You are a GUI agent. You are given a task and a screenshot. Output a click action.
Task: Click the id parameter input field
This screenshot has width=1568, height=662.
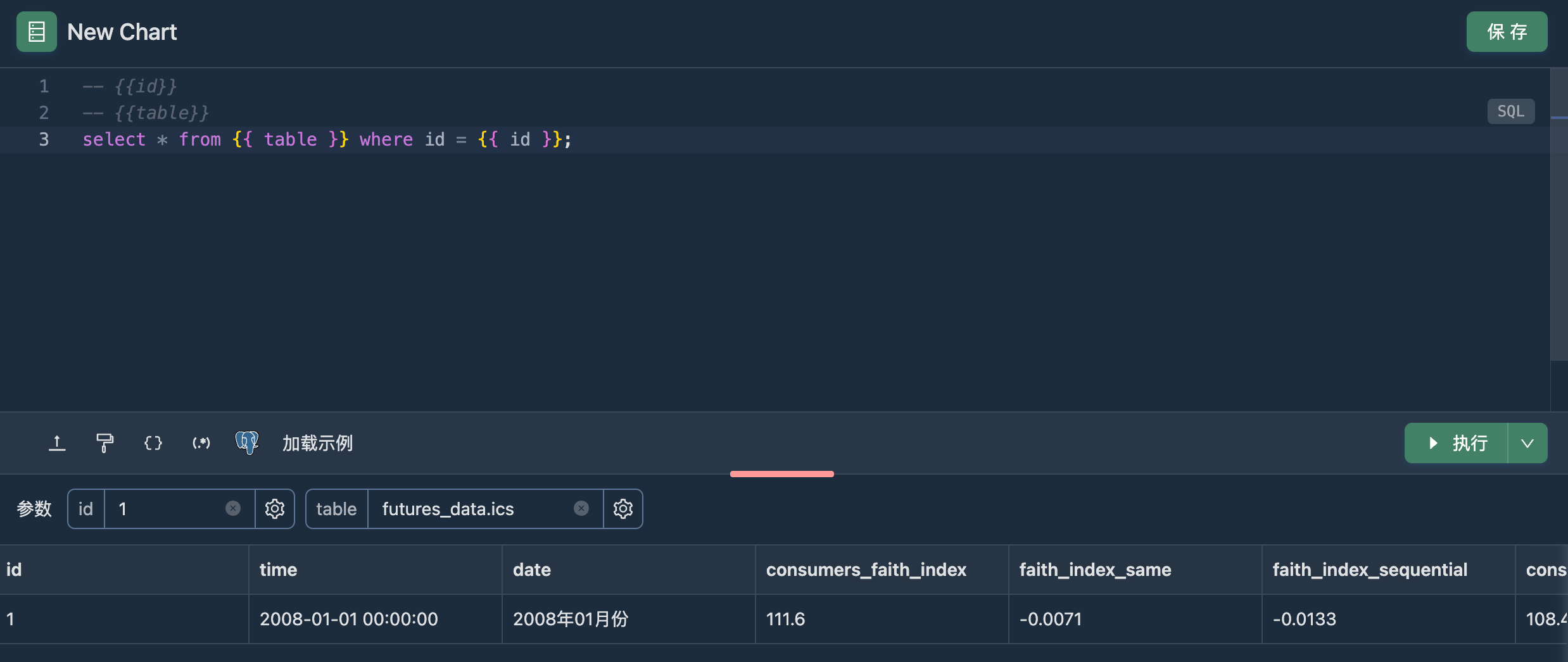(x=180, y=509)
